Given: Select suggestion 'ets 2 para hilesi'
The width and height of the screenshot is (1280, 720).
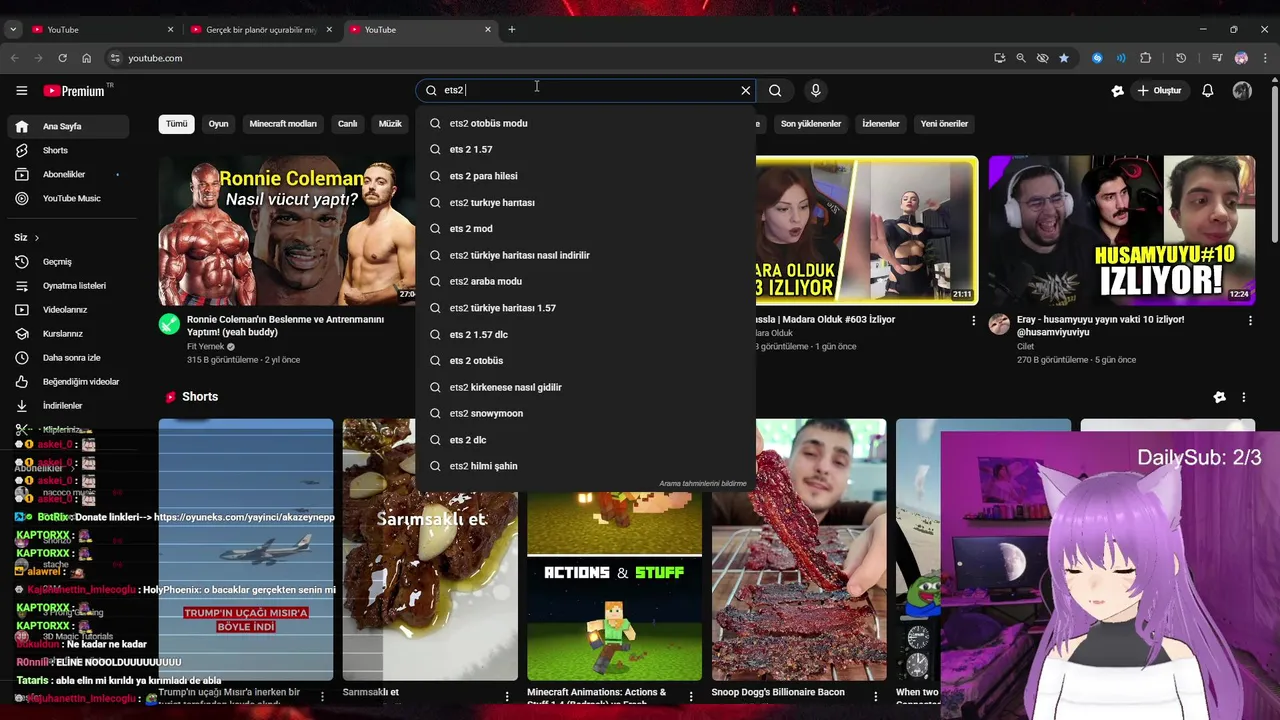Looking at the screenshot, I should click(x=585, y=176).
